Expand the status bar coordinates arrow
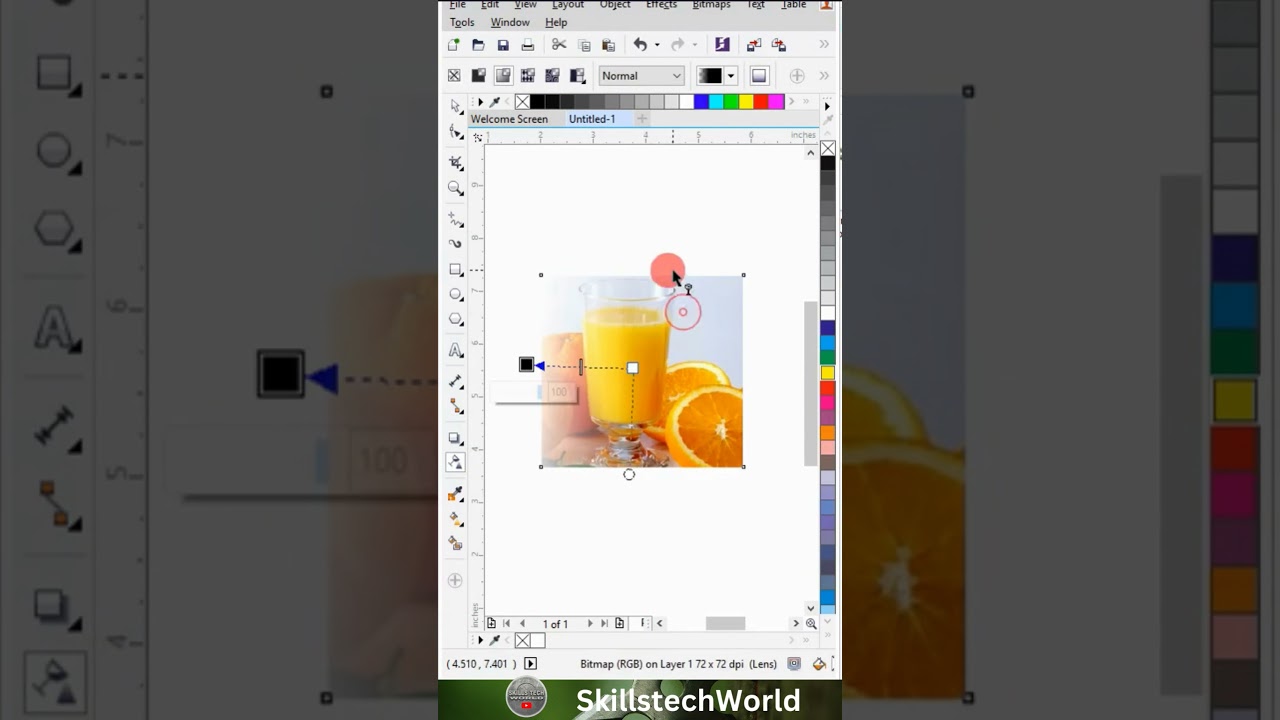This screenshot has width=1280, height=720. 530,664
